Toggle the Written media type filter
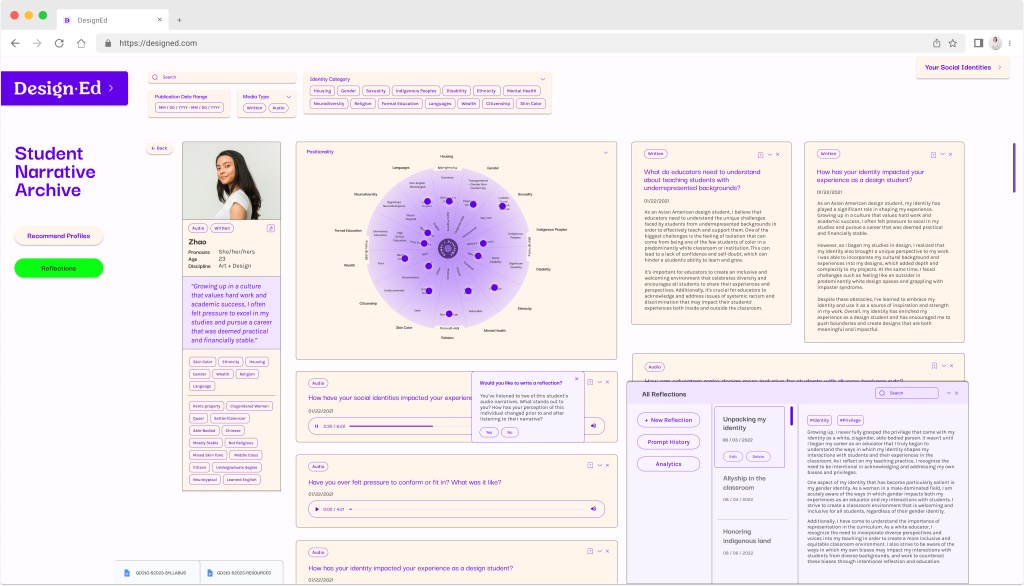1024x586 pixels. pyautogui.click(x=254, y=107)
